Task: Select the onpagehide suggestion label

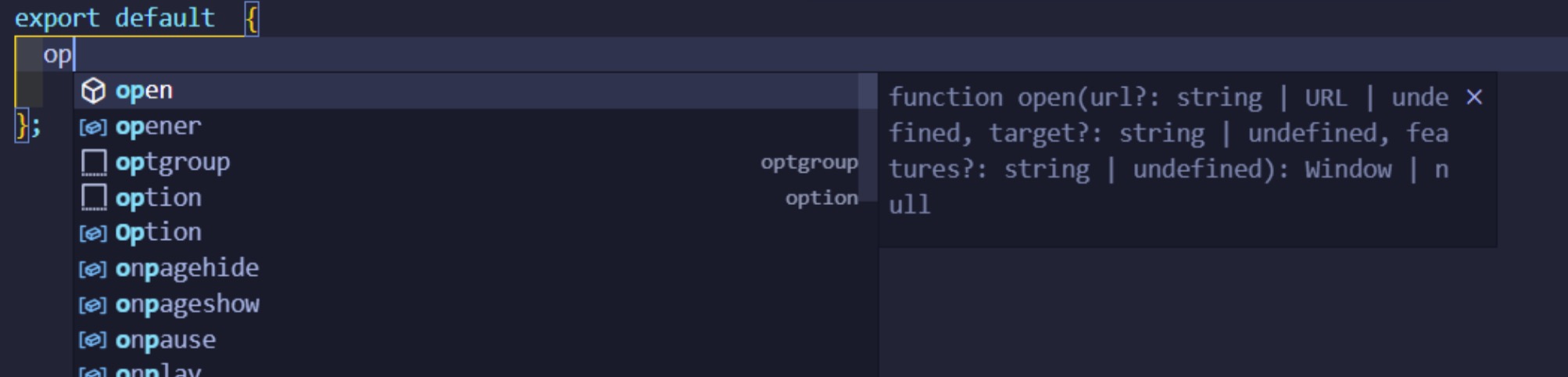Action: [187, 268]
